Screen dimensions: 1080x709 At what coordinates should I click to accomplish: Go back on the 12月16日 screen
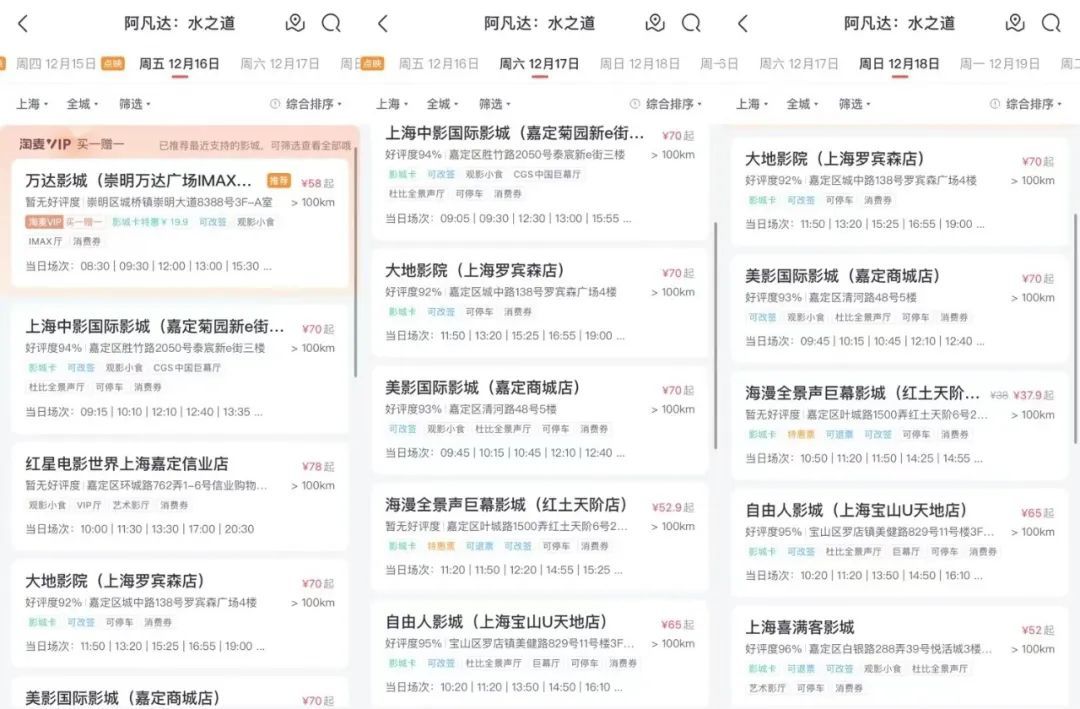click(23, 23)
